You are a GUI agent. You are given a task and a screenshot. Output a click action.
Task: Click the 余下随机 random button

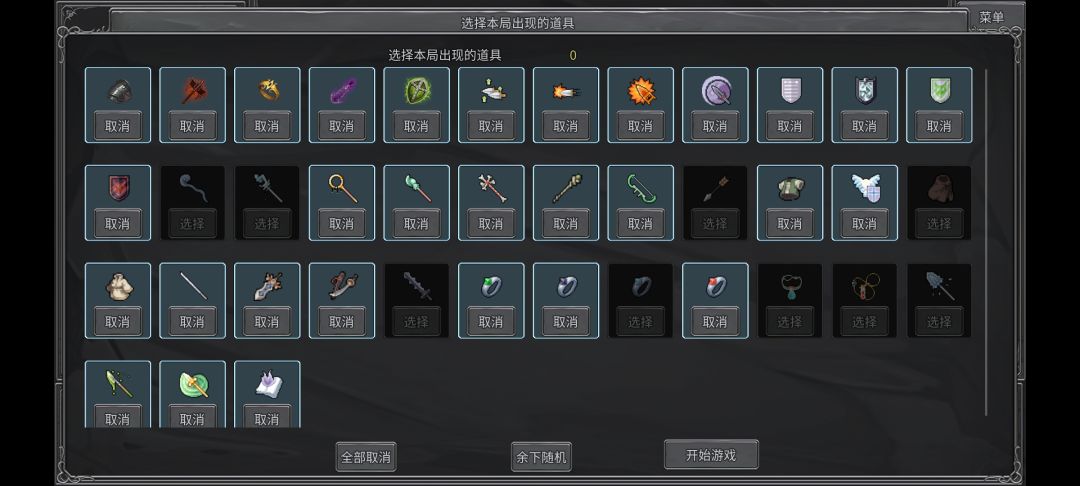coord(541,457)
